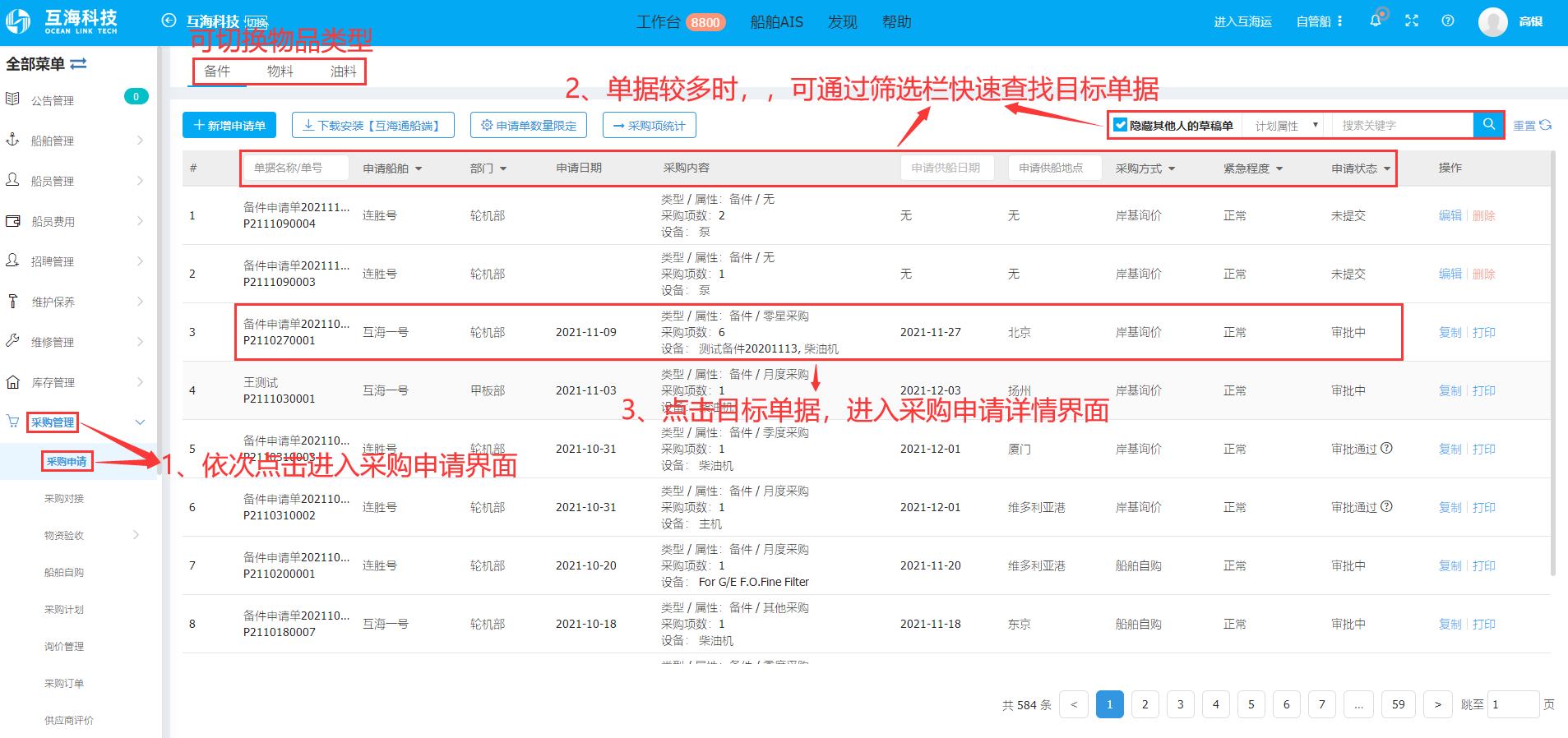
Task: Click 复制 link for P2110270001 row
Action: point(1450,332)
